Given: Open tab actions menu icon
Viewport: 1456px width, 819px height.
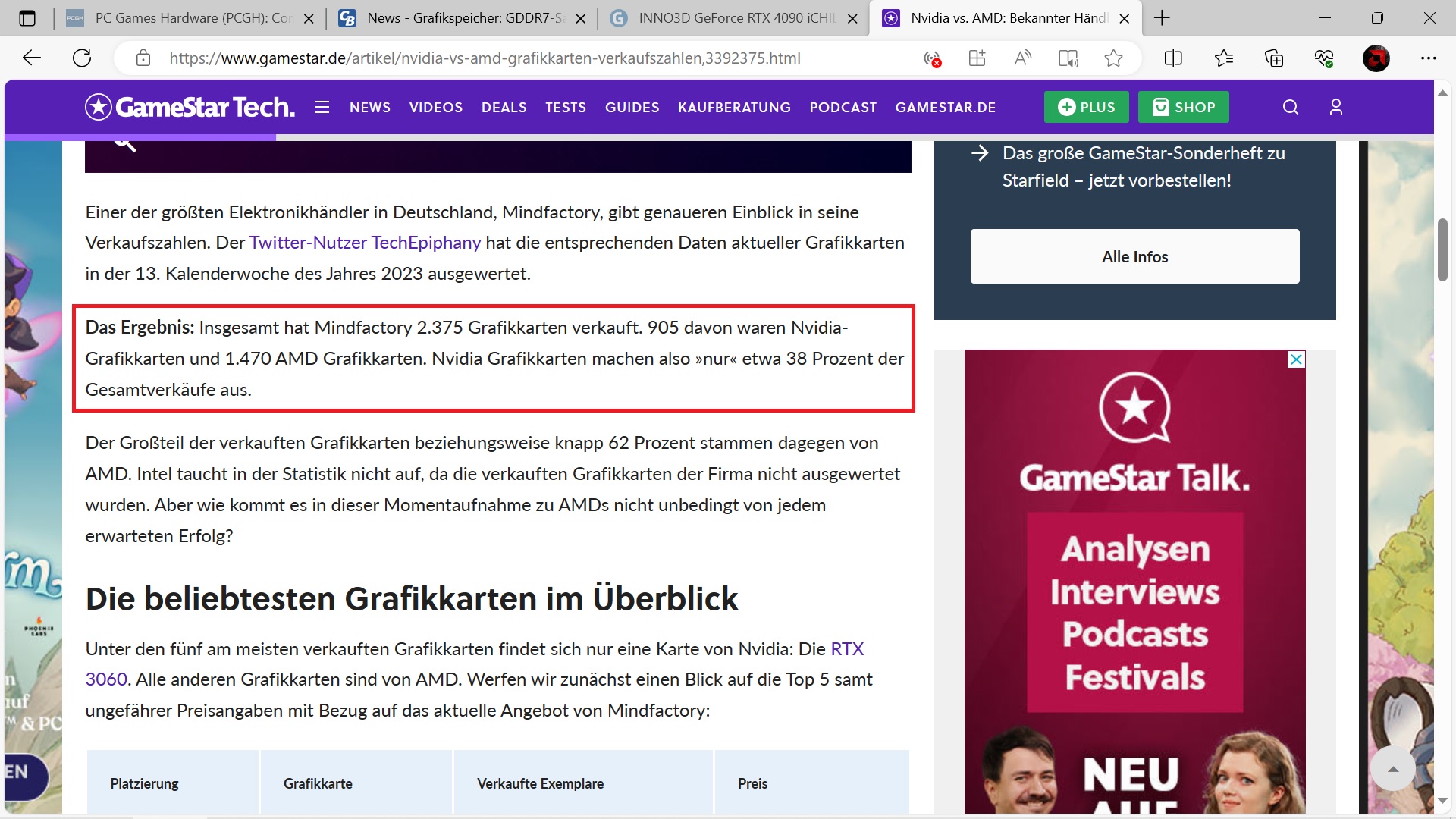Looking at the screenshot, I should [27, 18].
